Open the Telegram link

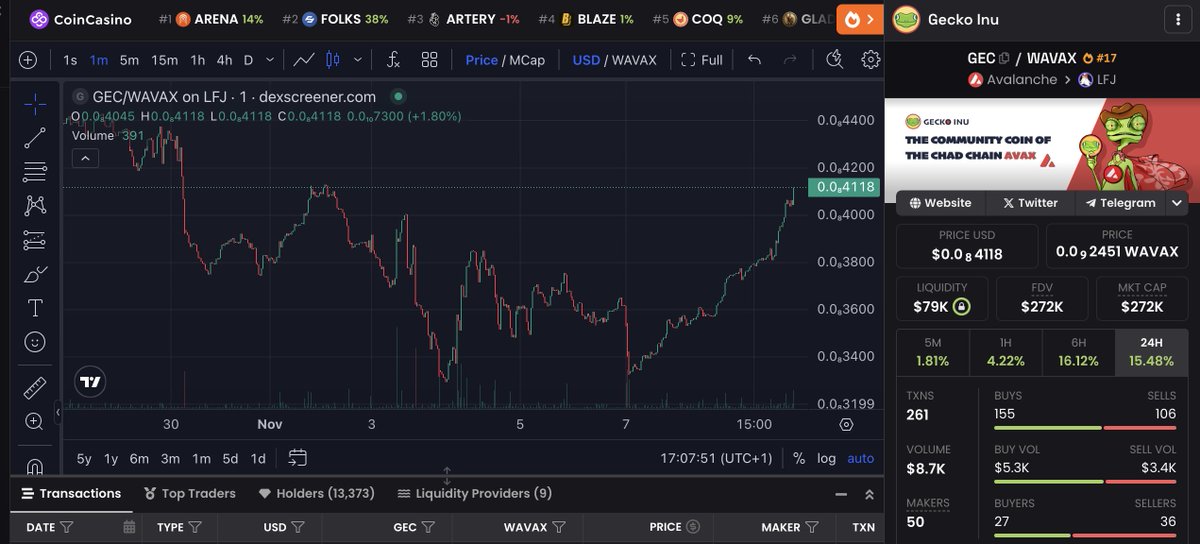1120,203
